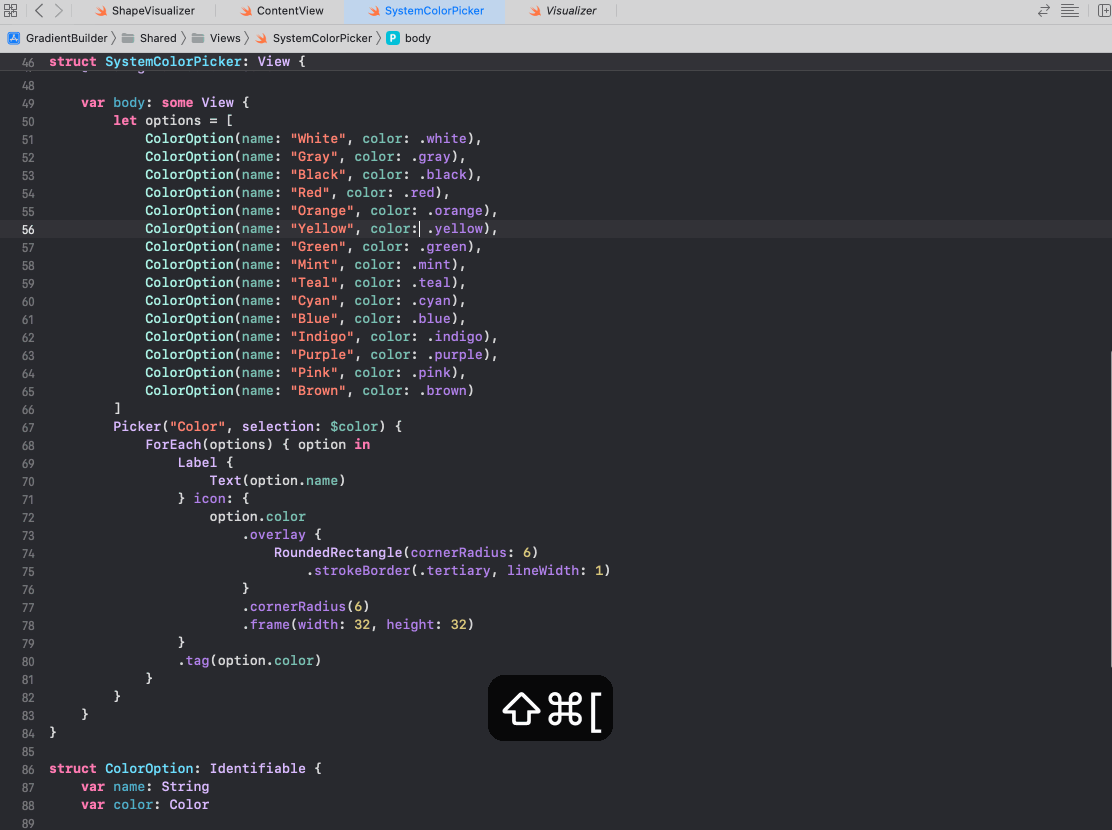Click the Picker keyword on line 67
Viewport: 1112px width, 830px height.
137,426
